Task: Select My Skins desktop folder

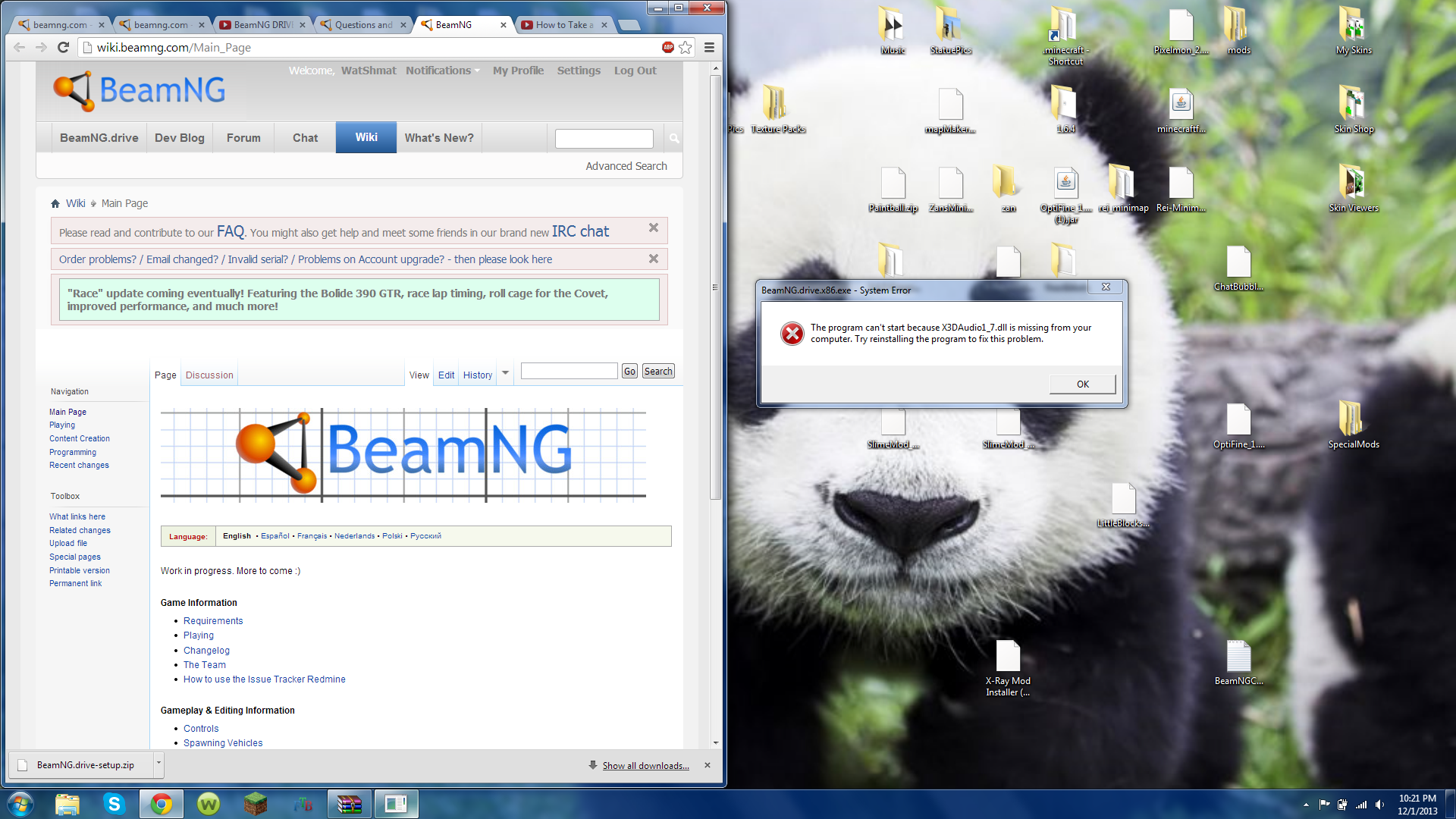Action: [1354, 31]
